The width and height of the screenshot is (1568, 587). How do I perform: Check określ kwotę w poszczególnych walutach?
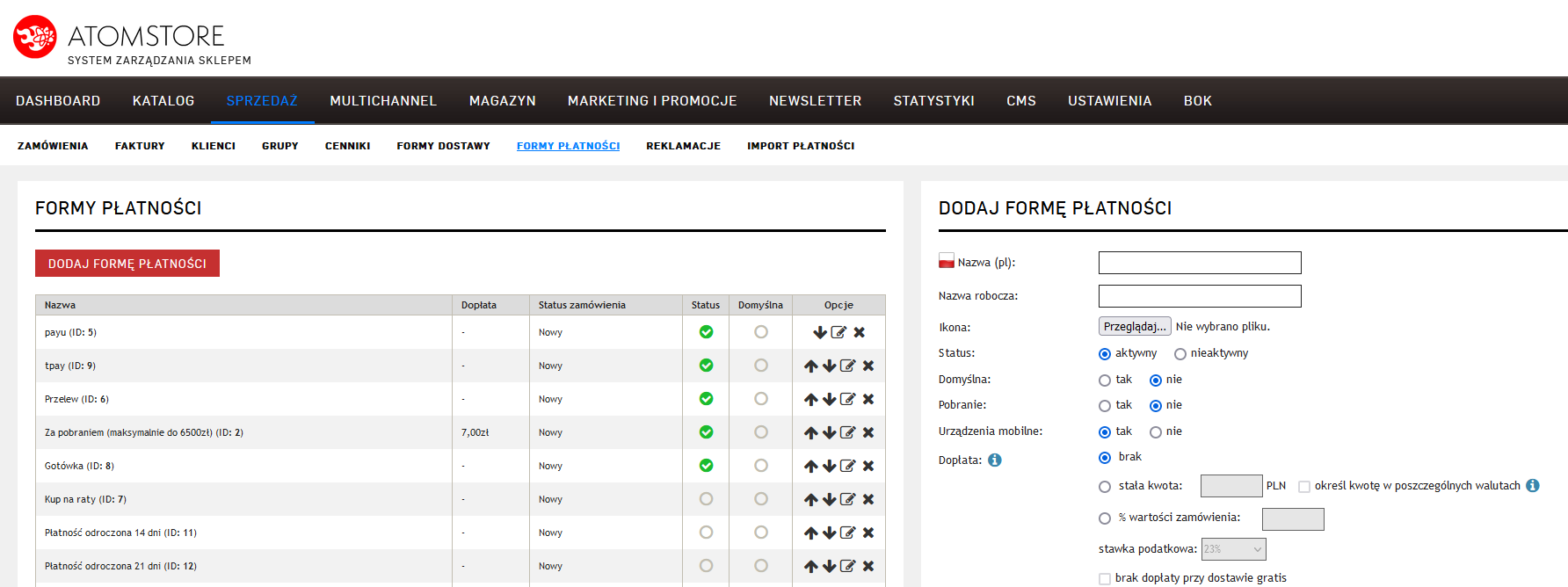(1304, 487)
